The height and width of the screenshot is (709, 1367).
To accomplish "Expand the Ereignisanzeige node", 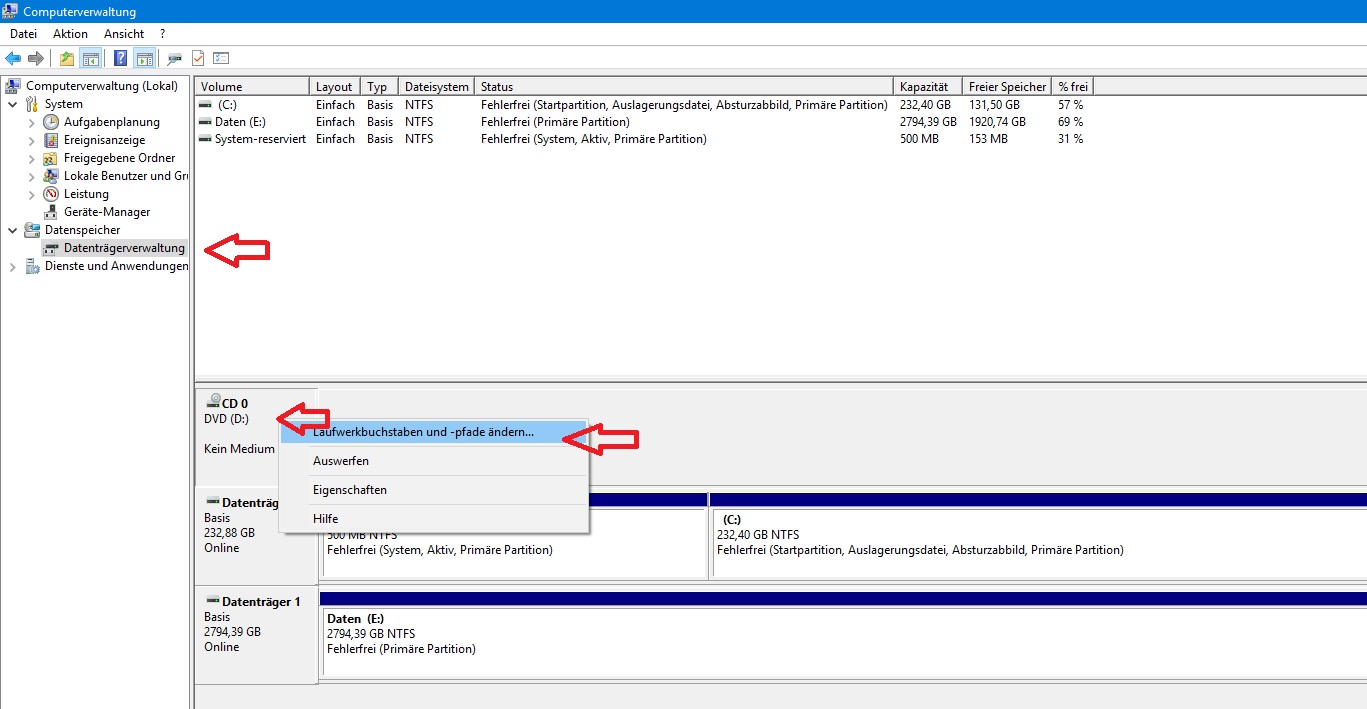I will pos(31,140).
